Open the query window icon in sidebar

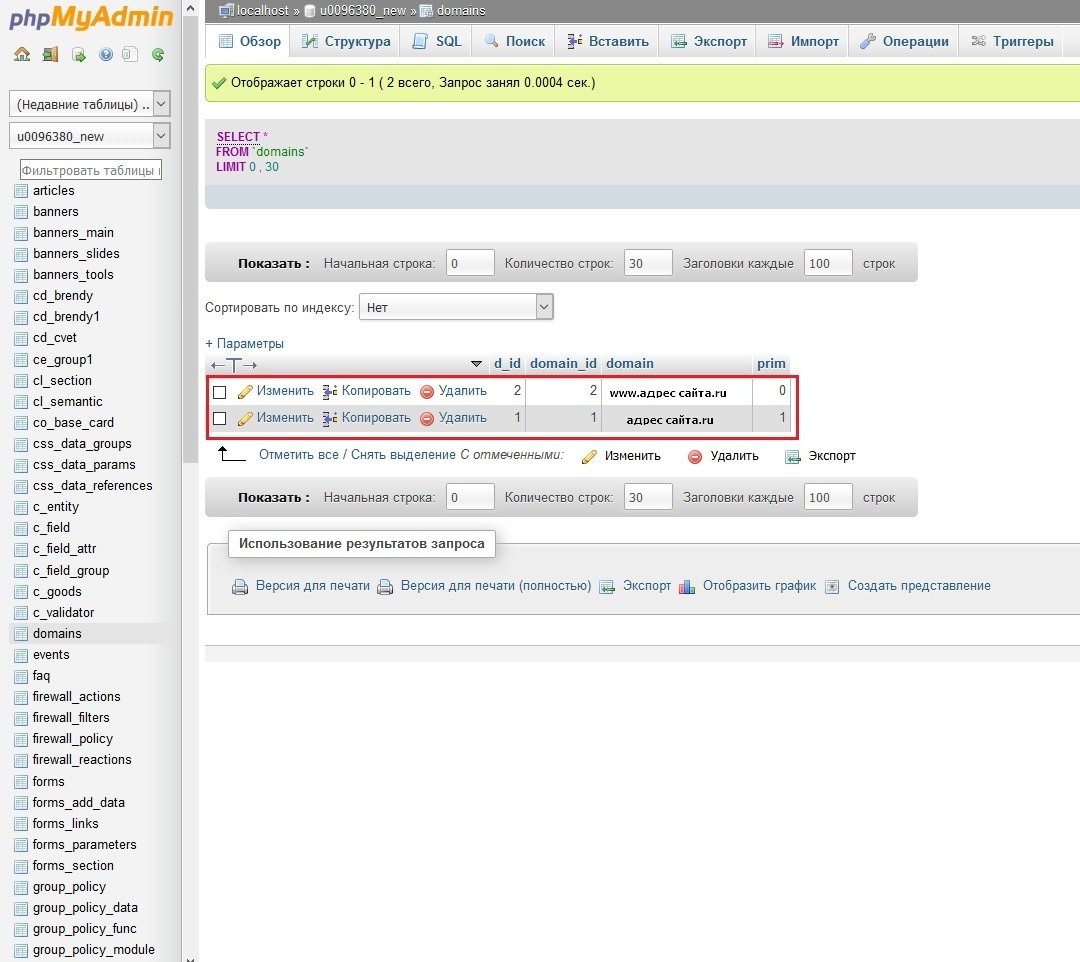[78, 55]
